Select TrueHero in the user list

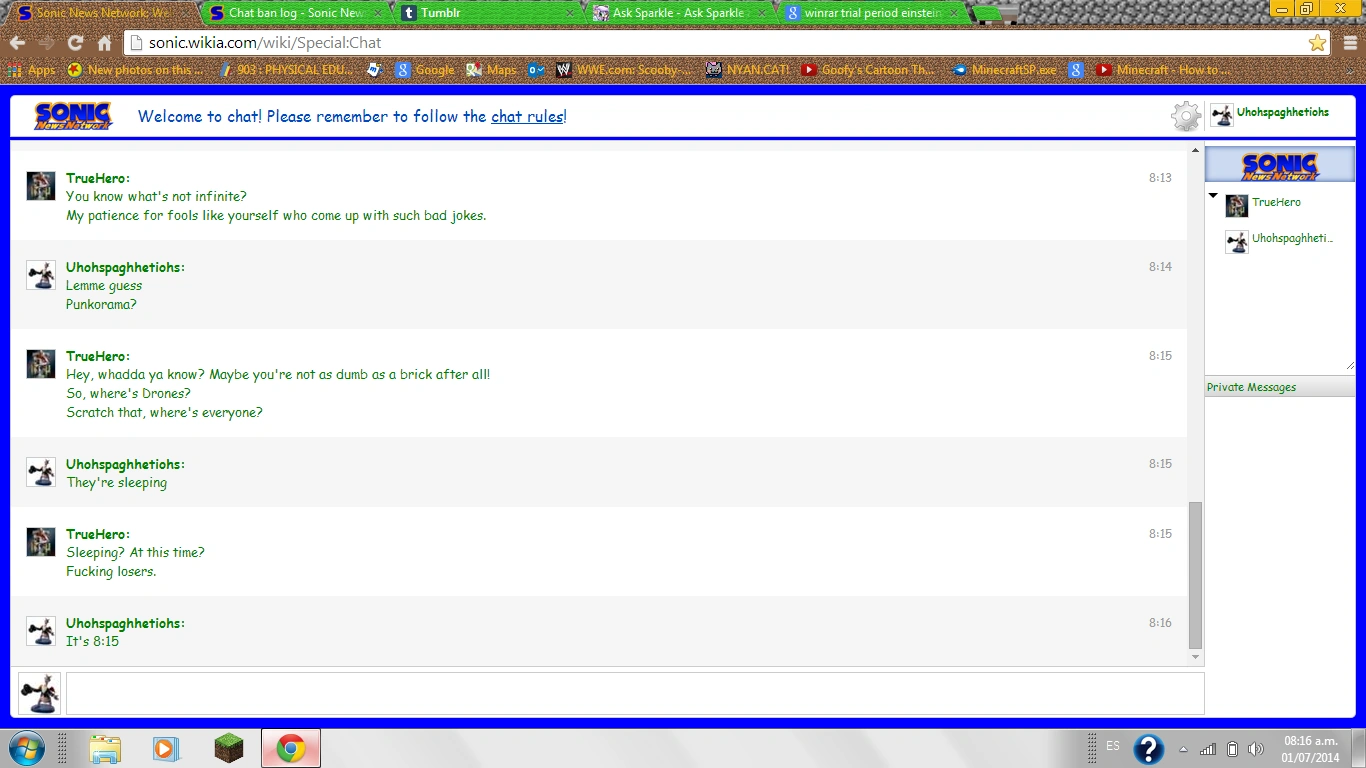(x=1276, y=202)
